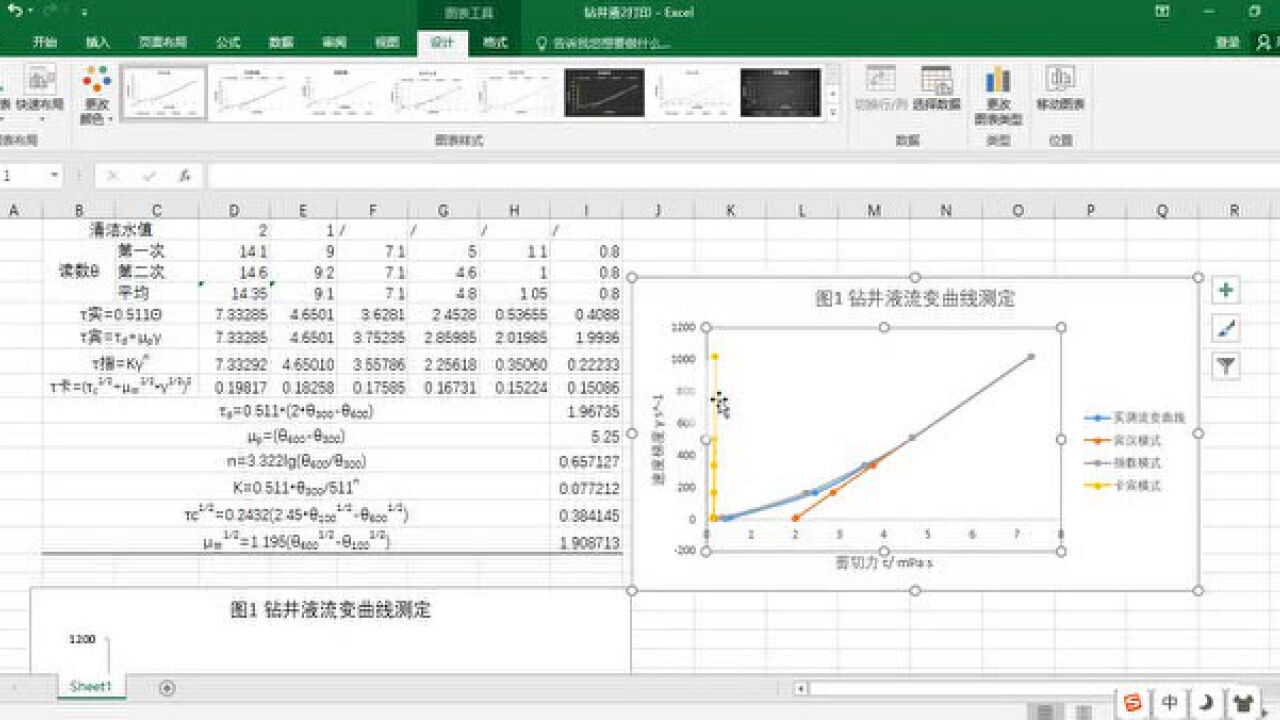This screenshot has height=720, width=1280.
Task: Select the cell showing 1.908713
Action: coord(586,542)
